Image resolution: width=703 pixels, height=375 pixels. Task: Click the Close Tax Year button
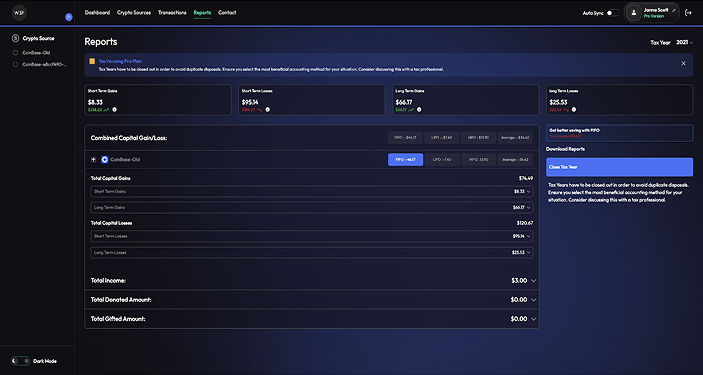[619, 167]
